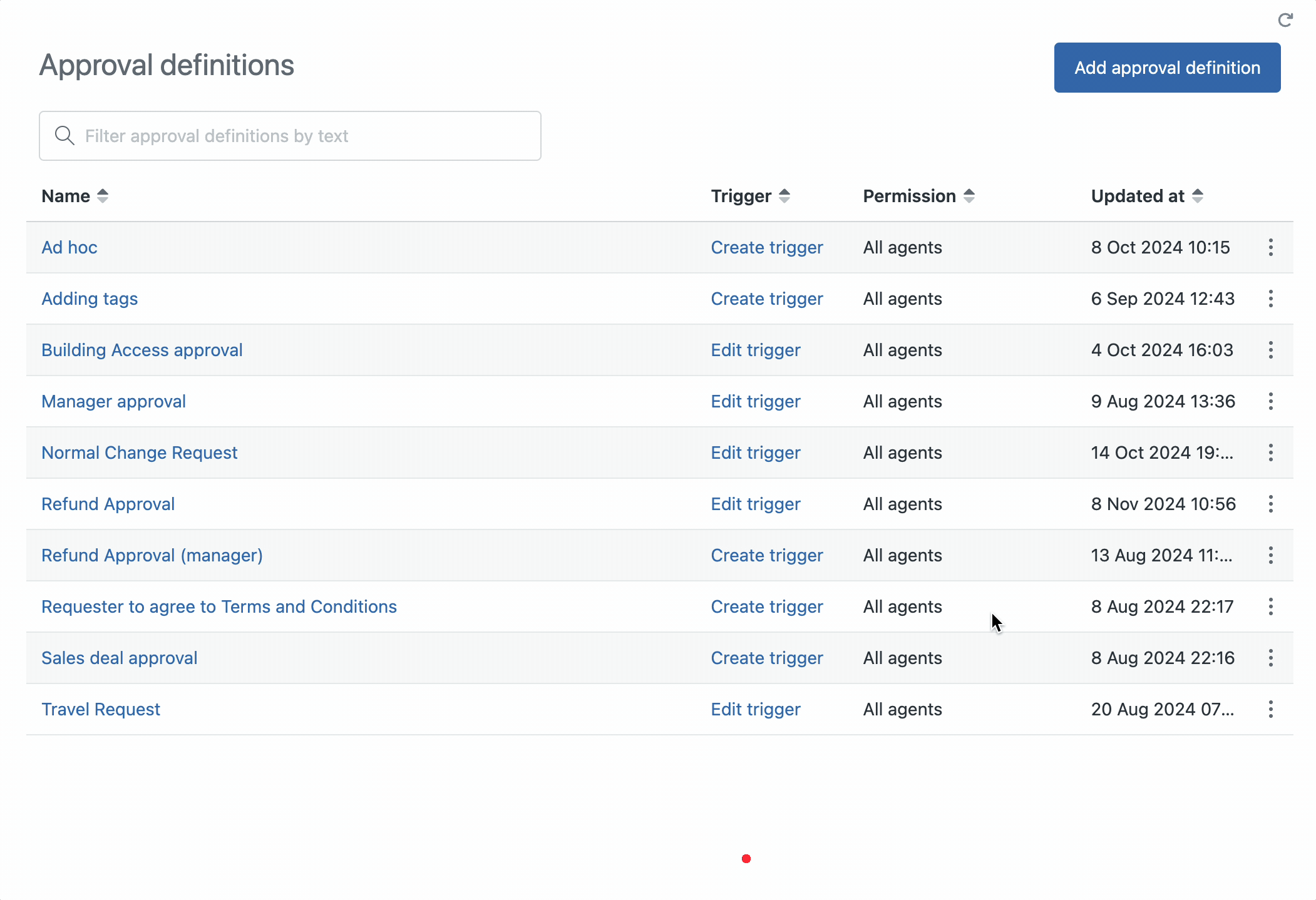Open three-dot menu for Requester to agree row
The height and width of the screenshot is (900, 1316).
click(1270, 606)
